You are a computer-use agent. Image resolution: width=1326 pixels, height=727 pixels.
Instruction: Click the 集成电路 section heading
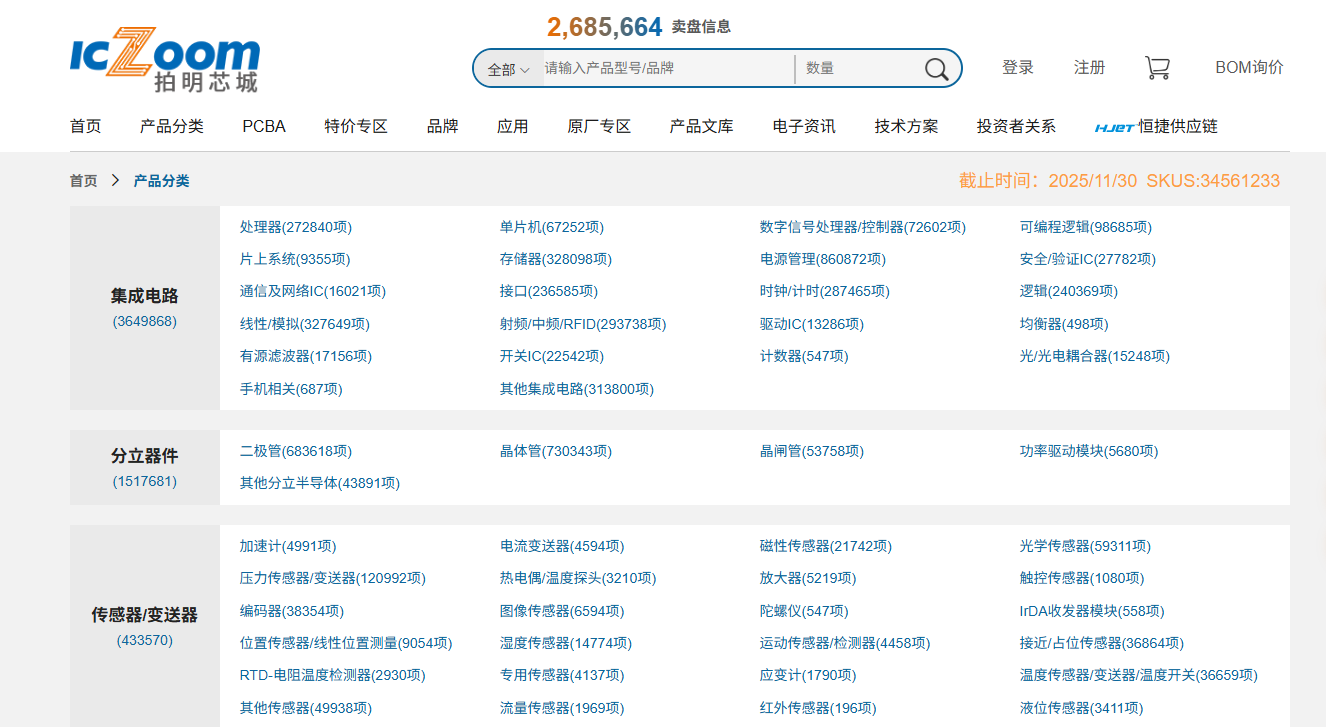click(x=145, y=296)
